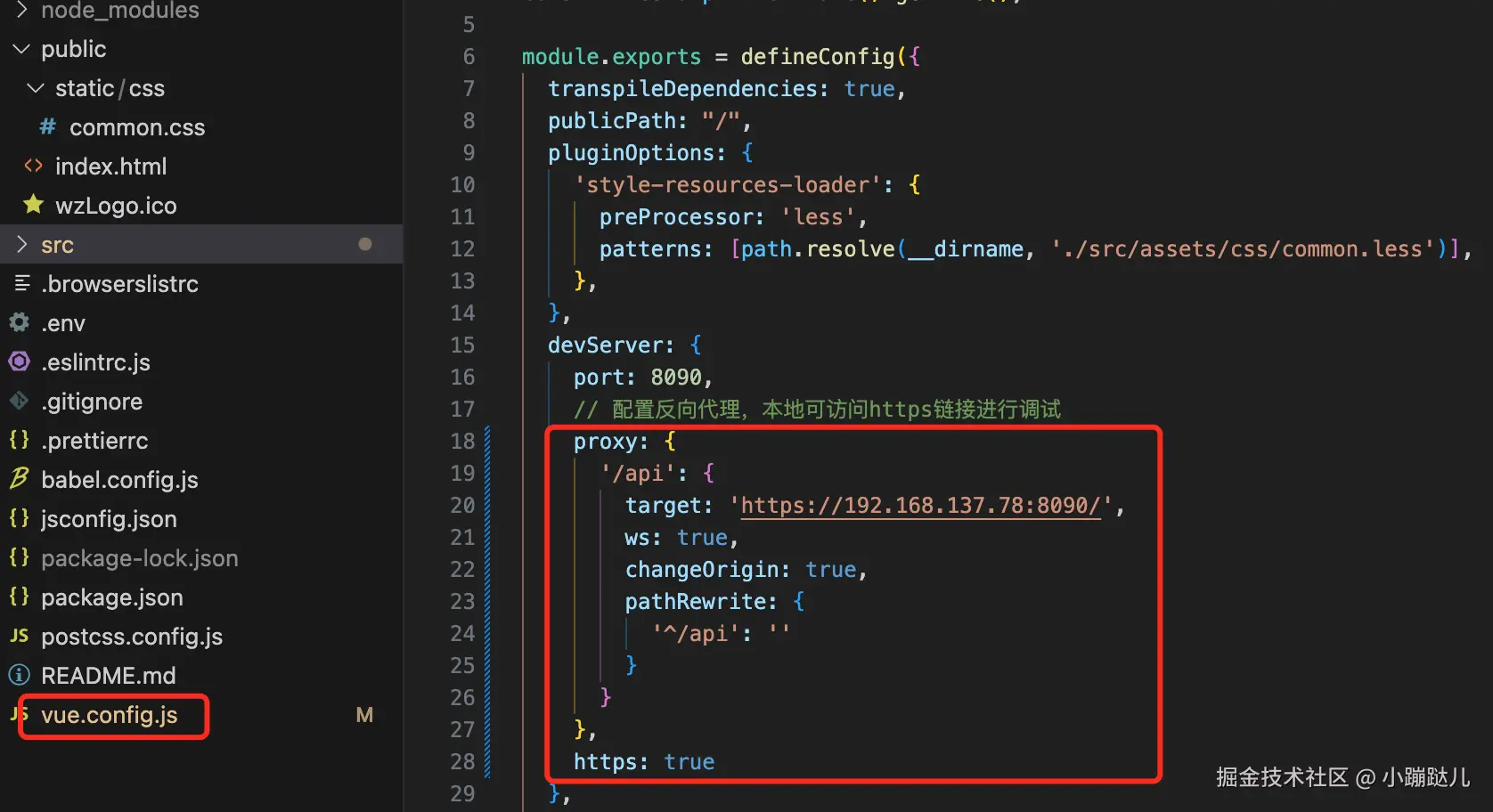1493x812 pixels.
Task: Click the M modified badge on vue.config.js
Action: click(364, 715)
